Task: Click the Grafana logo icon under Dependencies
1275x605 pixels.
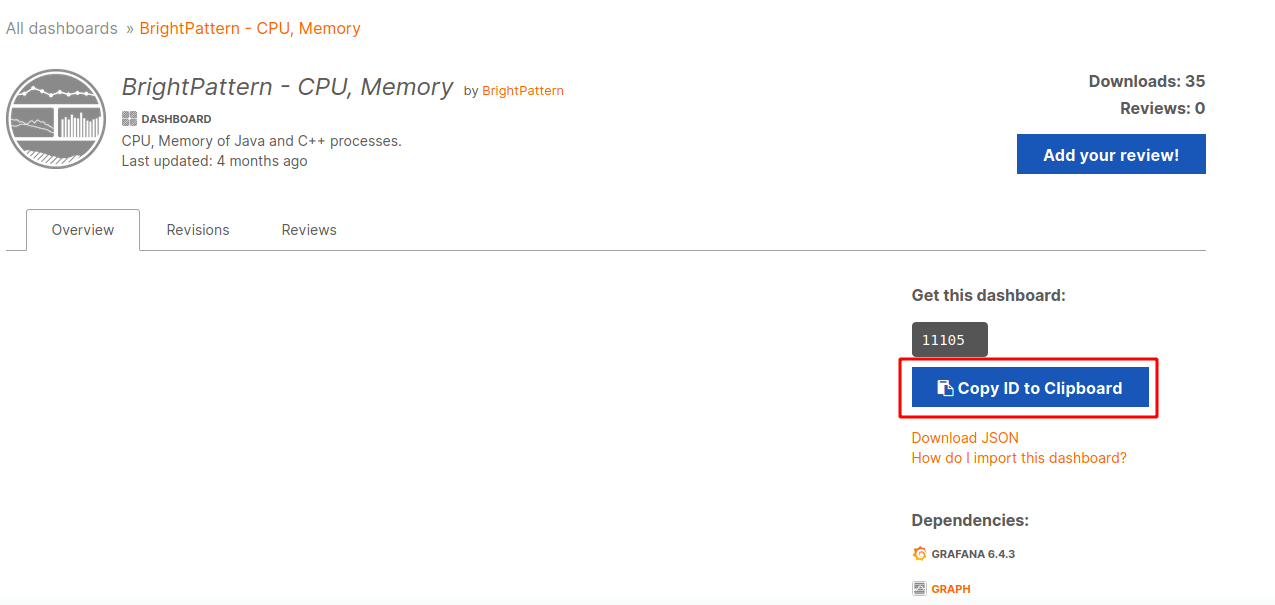Action: tap(920, 554)
